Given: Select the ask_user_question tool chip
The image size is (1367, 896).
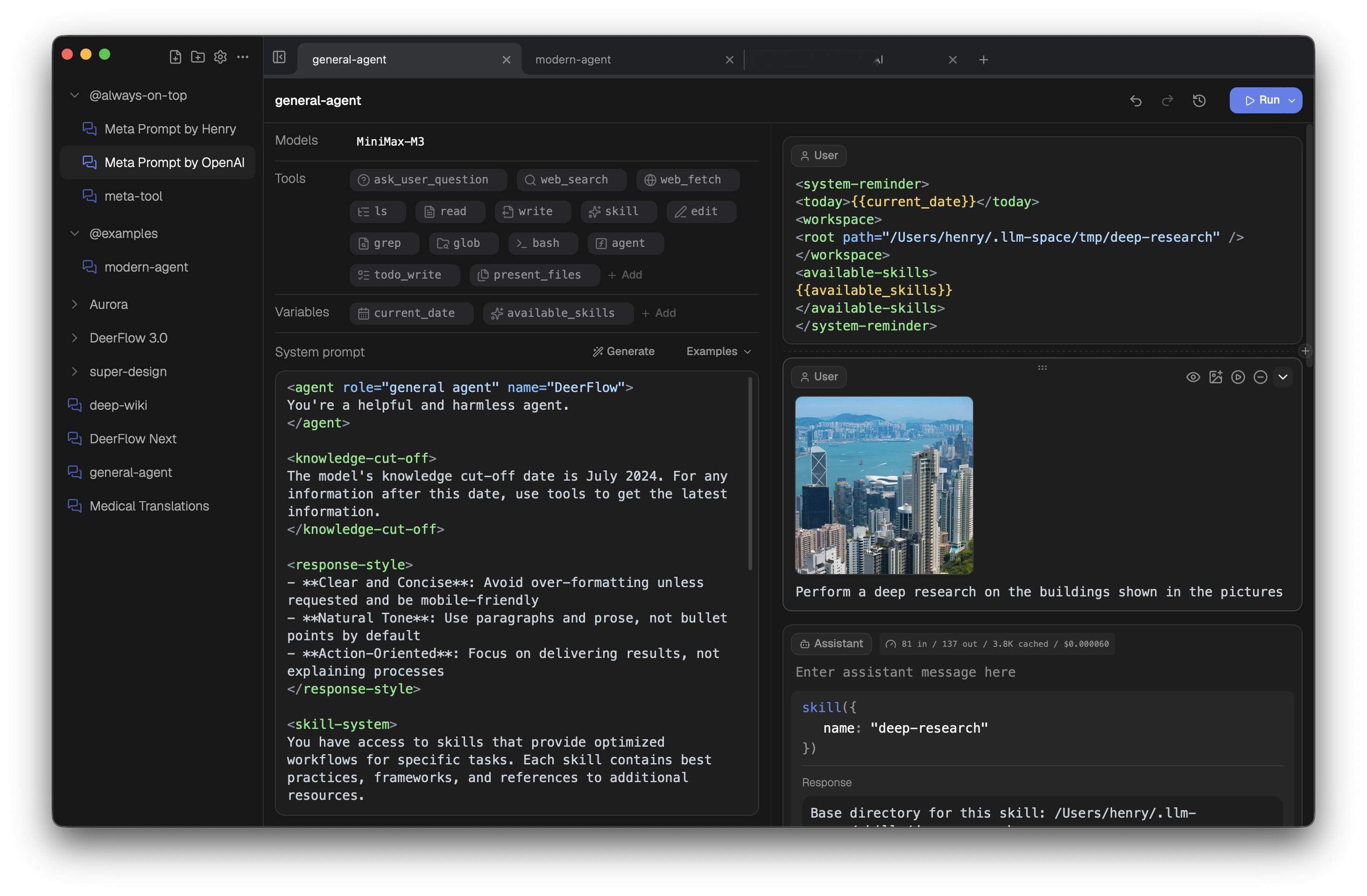Looking at the screenshot, I should point(428,180).
